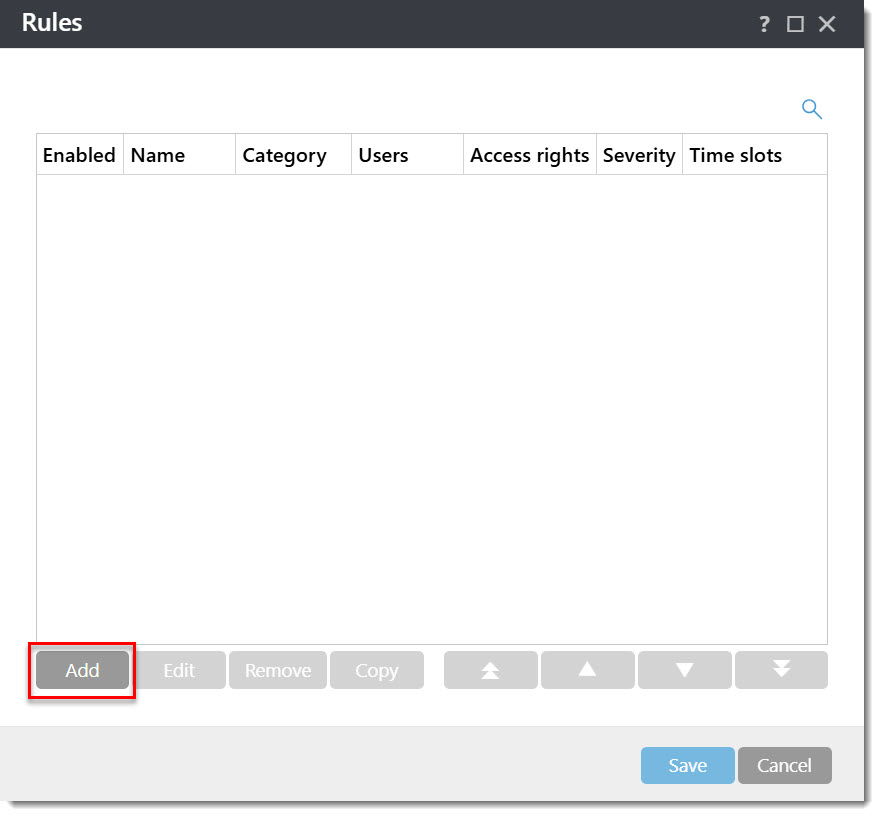Sort by the Severity column header

[639, 155]
